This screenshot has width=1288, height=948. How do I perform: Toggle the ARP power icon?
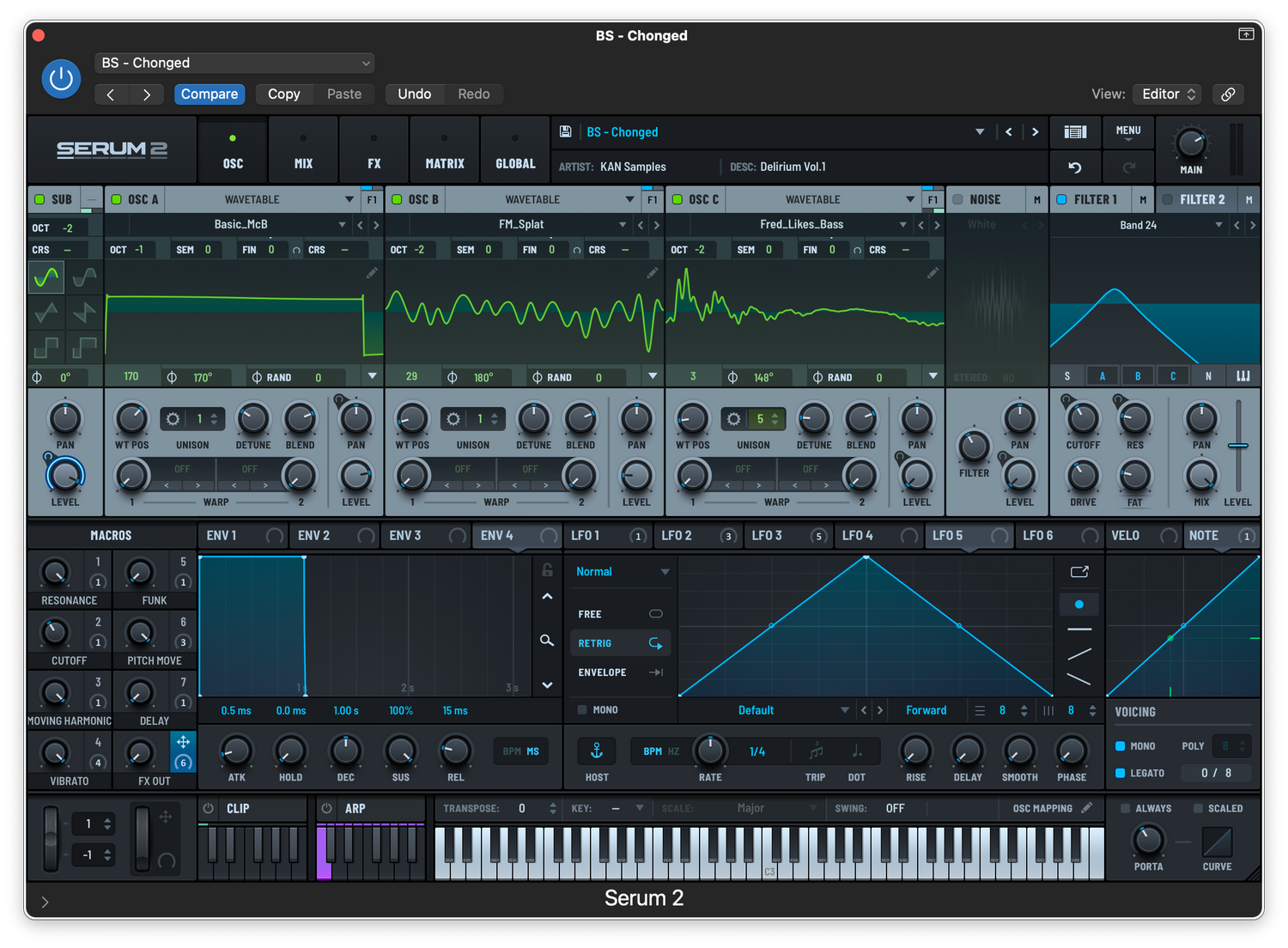pyautogui.click(x=326, y=809)
